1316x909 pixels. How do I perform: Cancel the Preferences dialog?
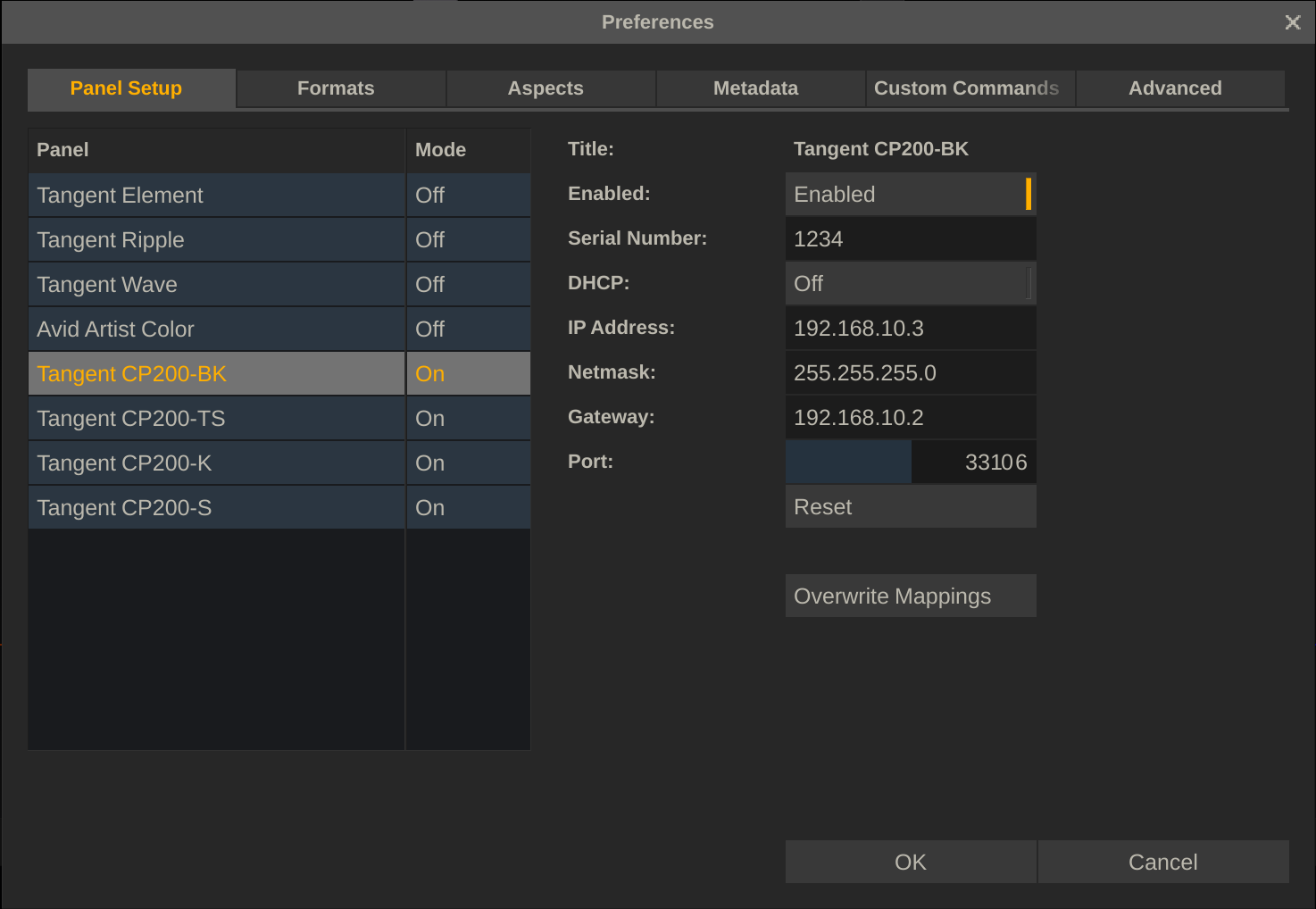point(1163,862)
